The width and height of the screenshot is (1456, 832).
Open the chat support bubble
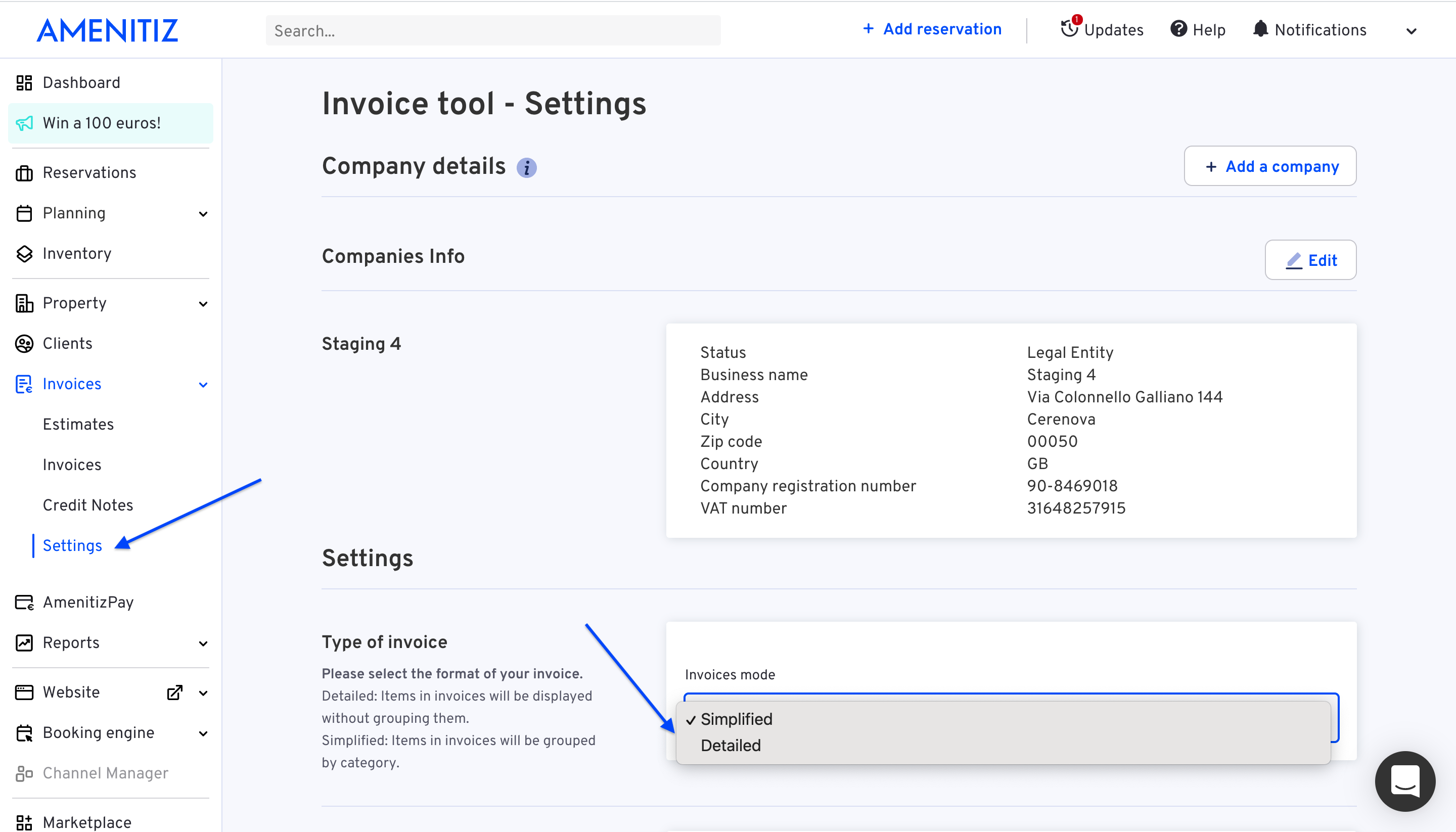1404,780
